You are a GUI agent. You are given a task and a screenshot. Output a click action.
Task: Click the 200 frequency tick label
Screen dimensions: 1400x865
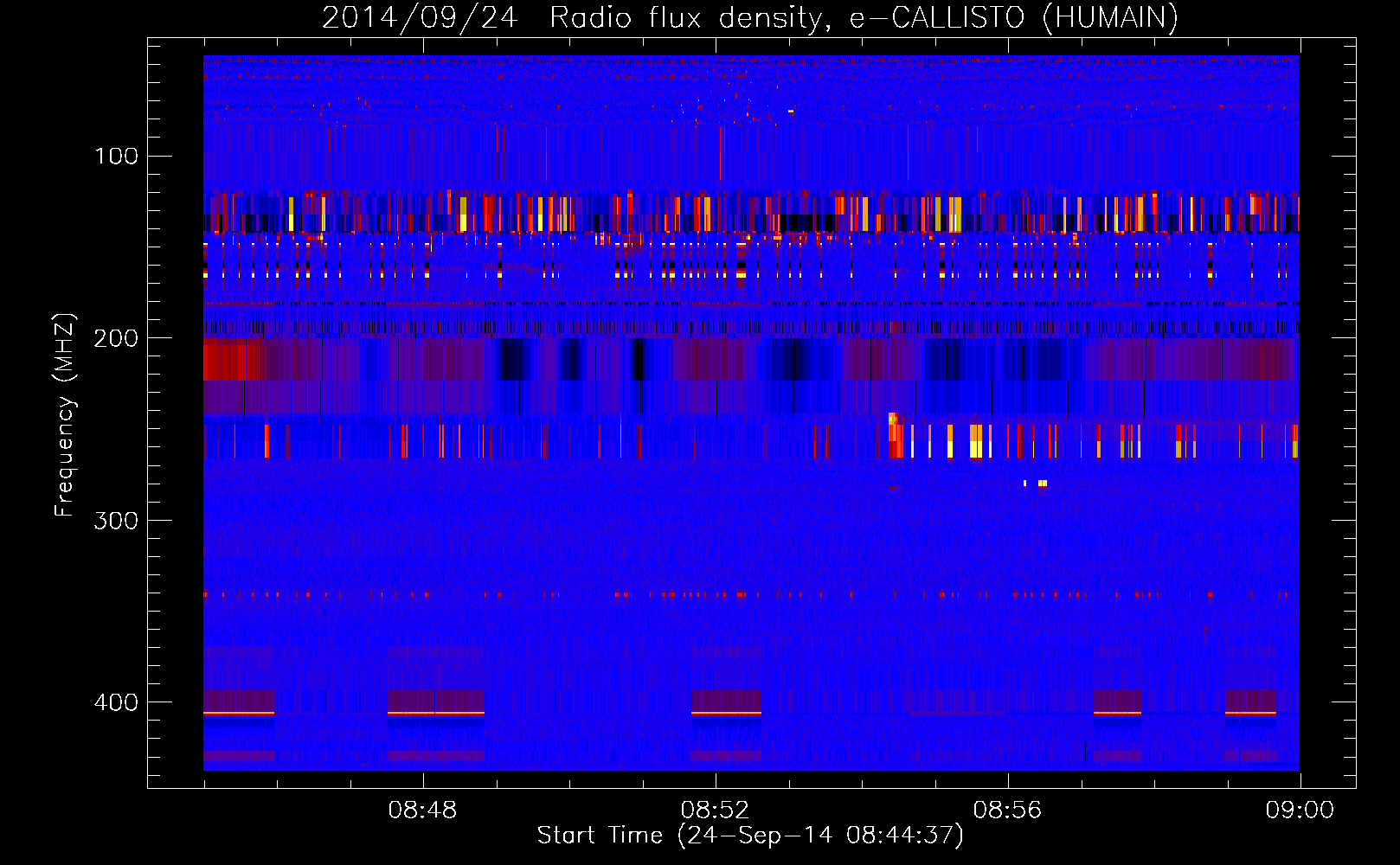(x=116, y=338)
